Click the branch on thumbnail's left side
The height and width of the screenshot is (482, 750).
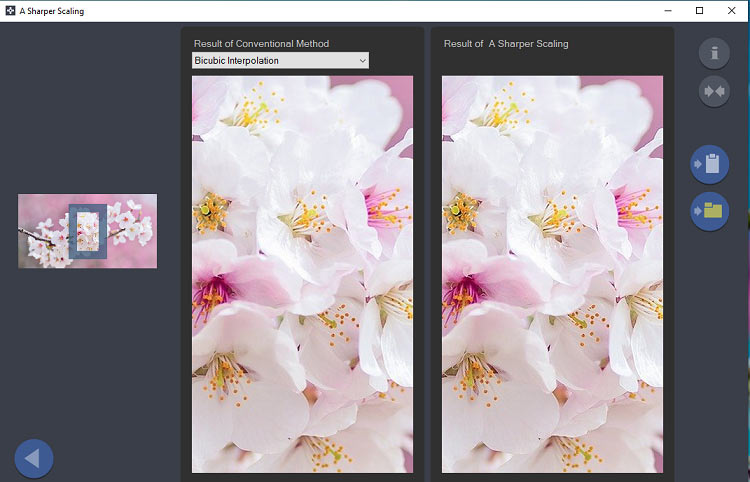point(36,237)
